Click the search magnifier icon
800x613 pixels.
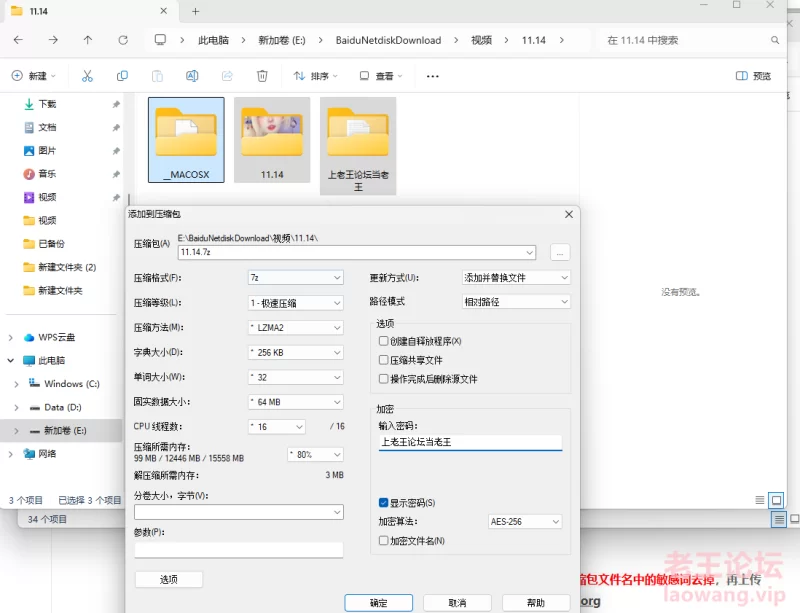[x=775, y=40]
